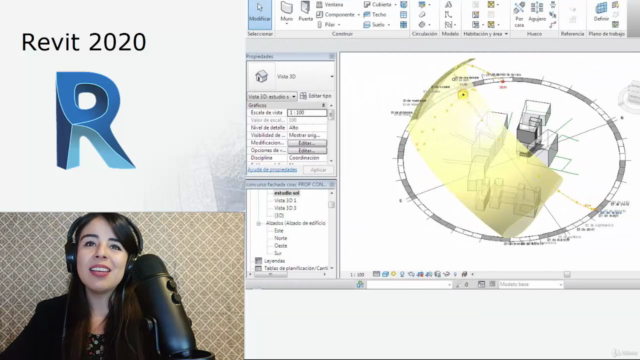Open the Suelo dropdown arrow
The height and width of the screenshot is (360, 640).
click(x=389, y=25)
